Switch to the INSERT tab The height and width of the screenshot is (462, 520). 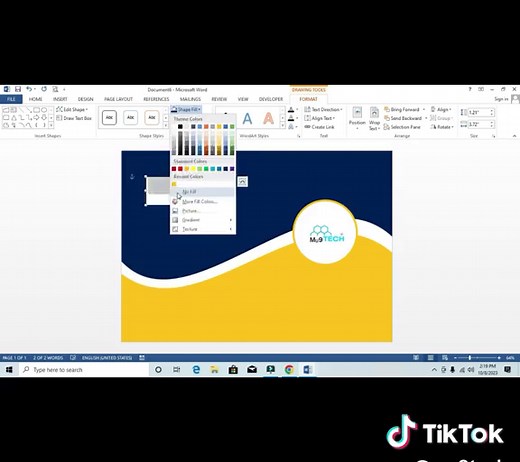point(60,99)
